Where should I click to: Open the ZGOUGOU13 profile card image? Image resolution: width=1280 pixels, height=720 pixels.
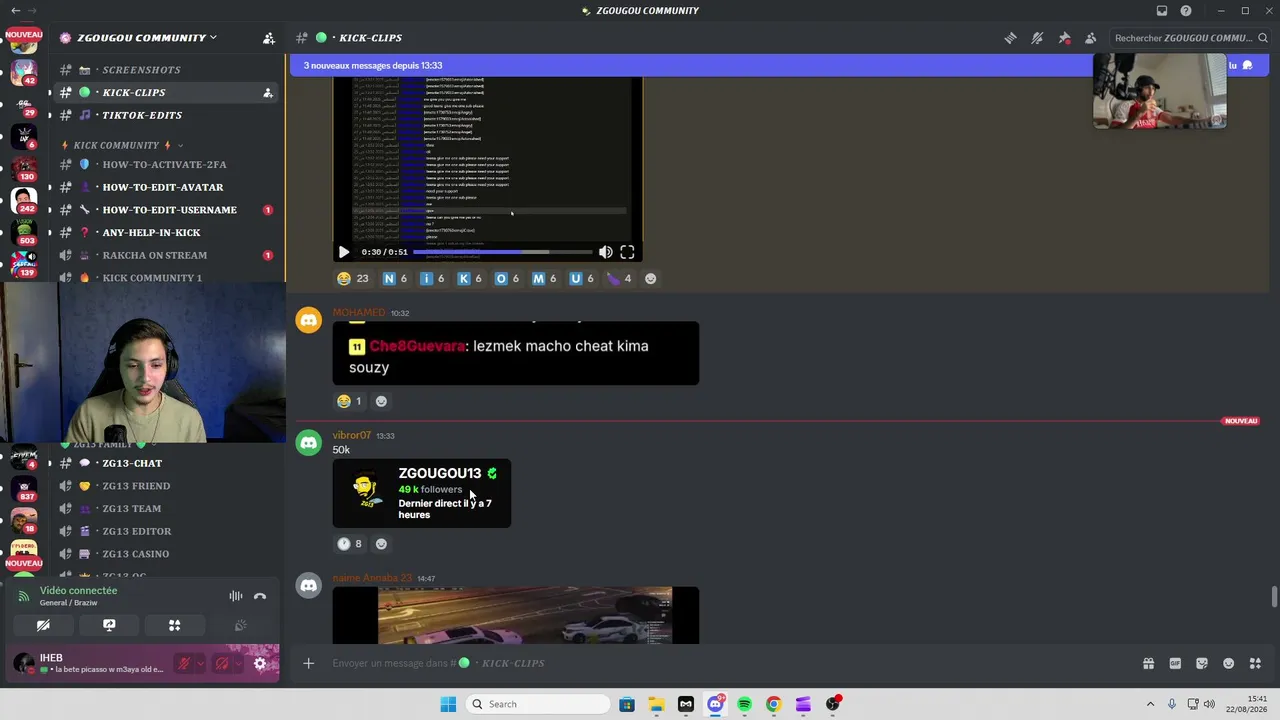[422, 493]
